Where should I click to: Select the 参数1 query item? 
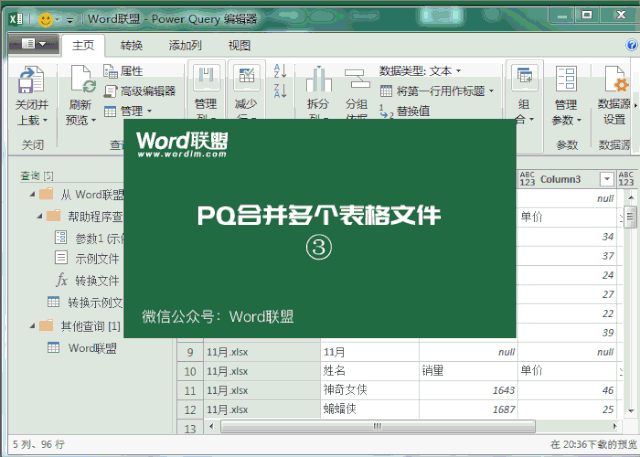click(90, 238)
